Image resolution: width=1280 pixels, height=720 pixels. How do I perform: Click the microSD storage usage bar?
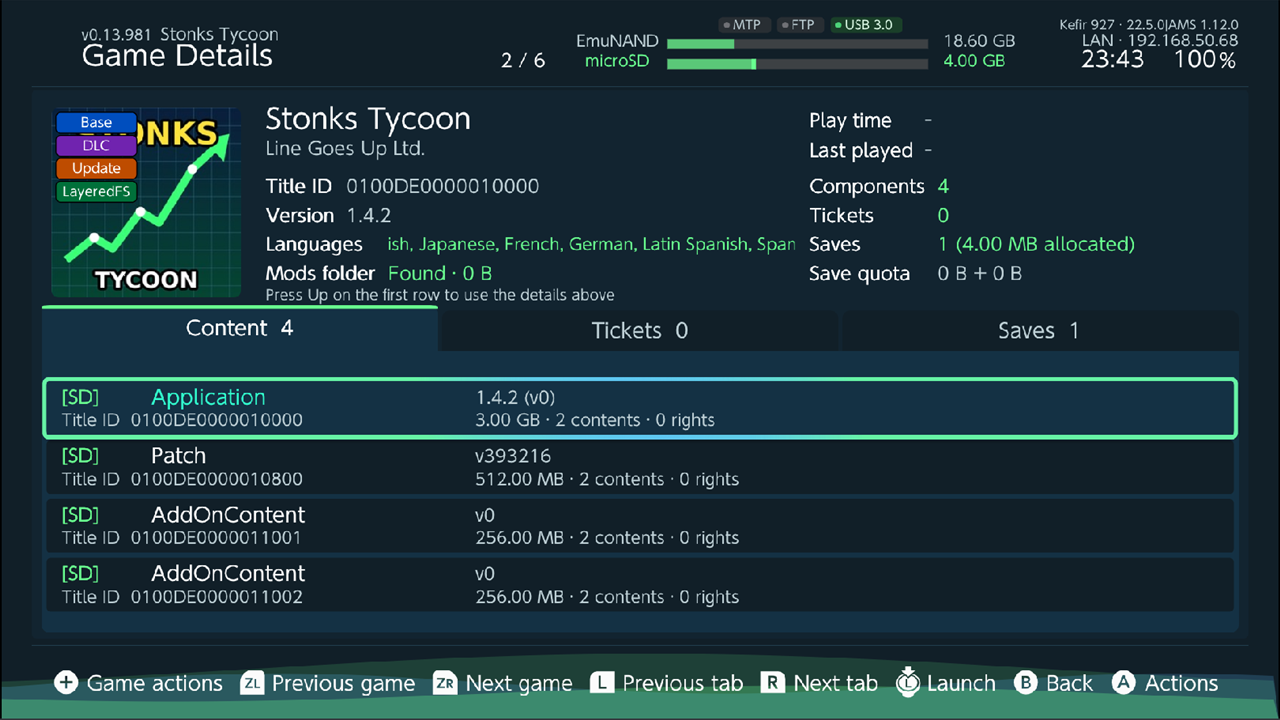tap(797, 63)
